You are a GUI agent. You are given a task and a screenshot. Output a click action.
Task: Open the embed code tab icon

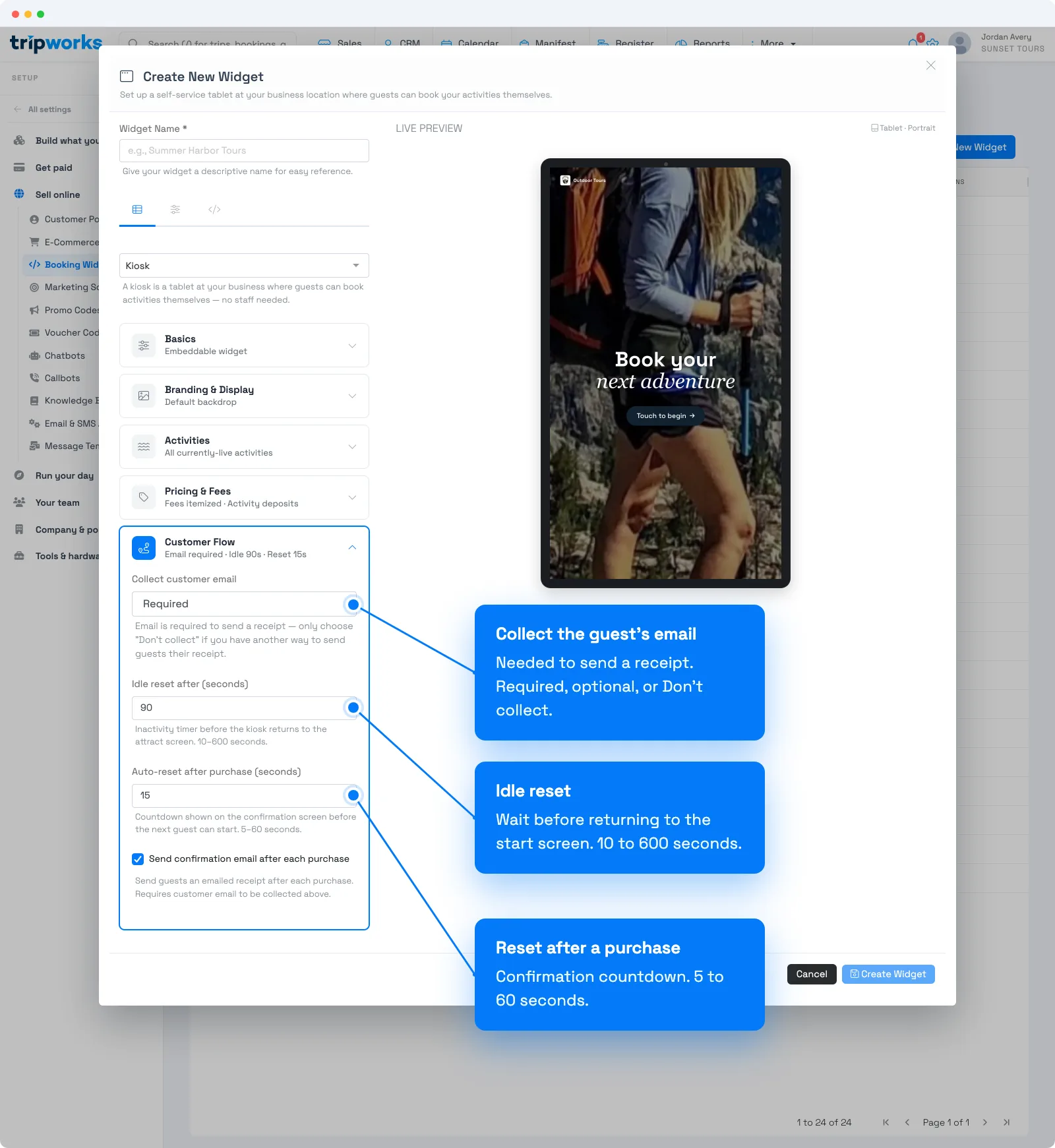(x=214, y=210)
